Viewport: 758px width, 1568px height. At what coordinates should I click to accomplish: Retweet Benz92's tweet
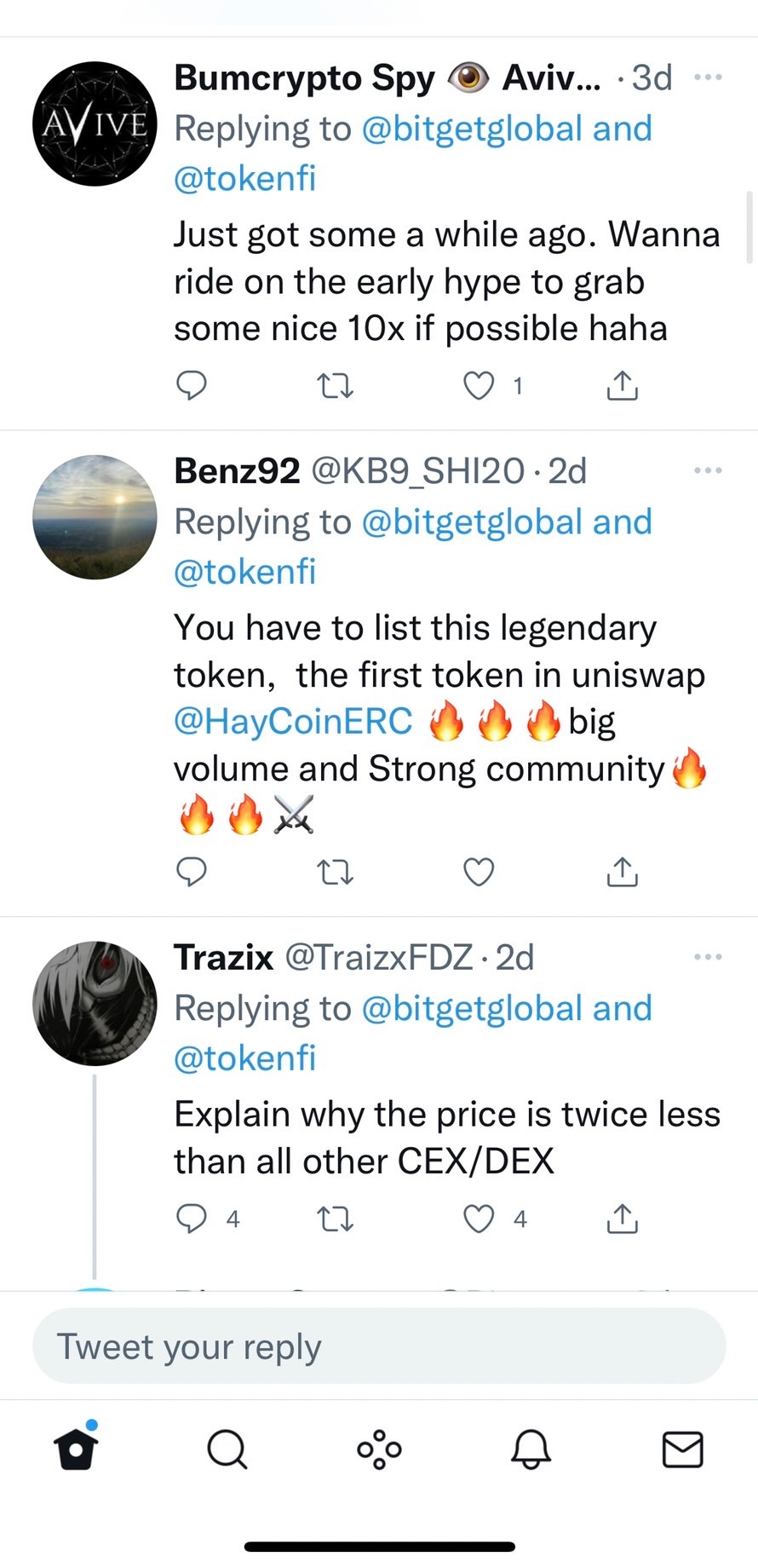(335, 872)
